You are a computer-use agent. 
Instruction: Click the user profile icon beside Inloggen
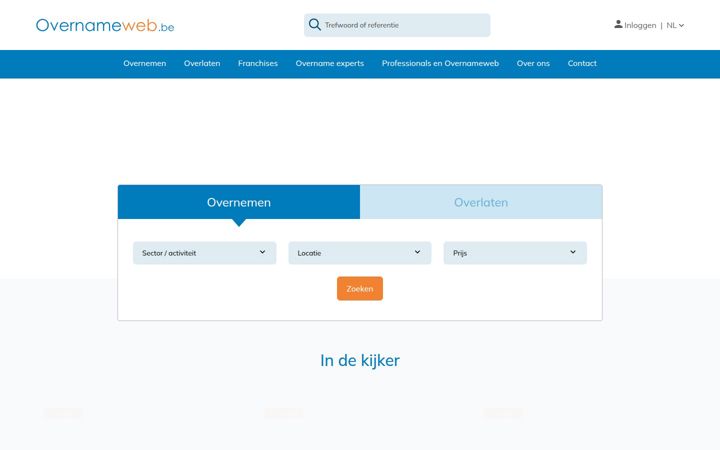pos(618,24)
